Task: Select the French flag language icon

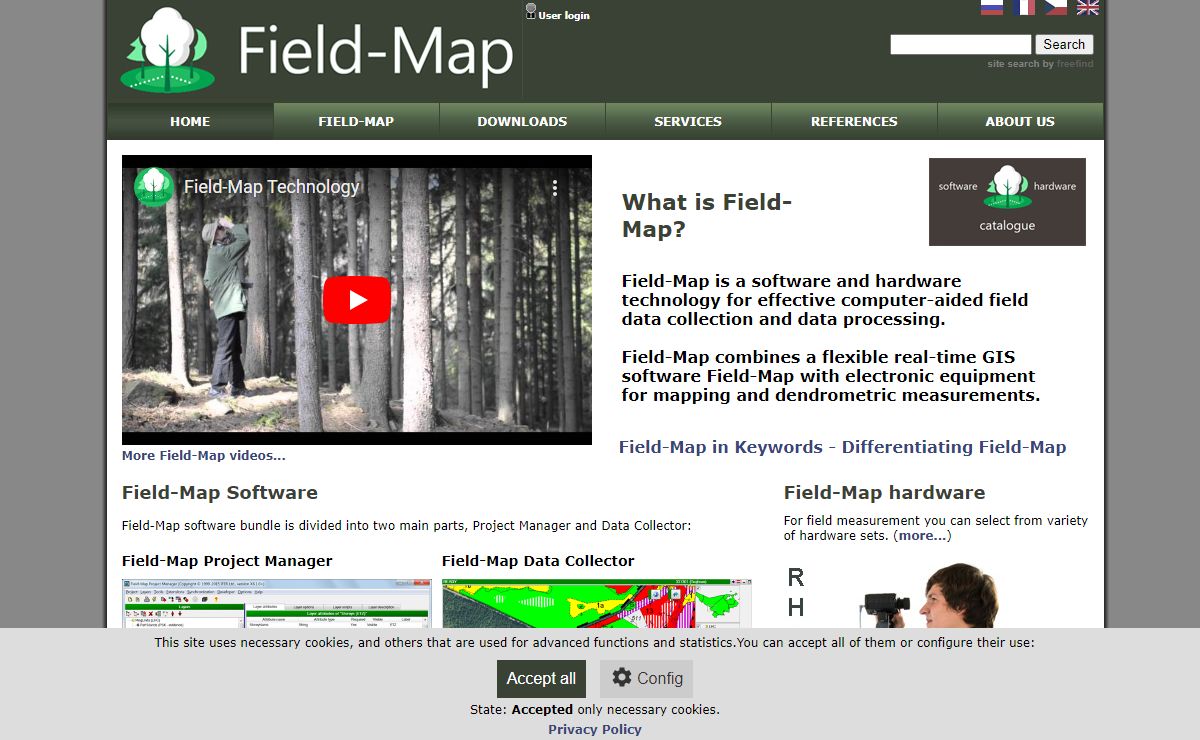Action: (1024, 7)
